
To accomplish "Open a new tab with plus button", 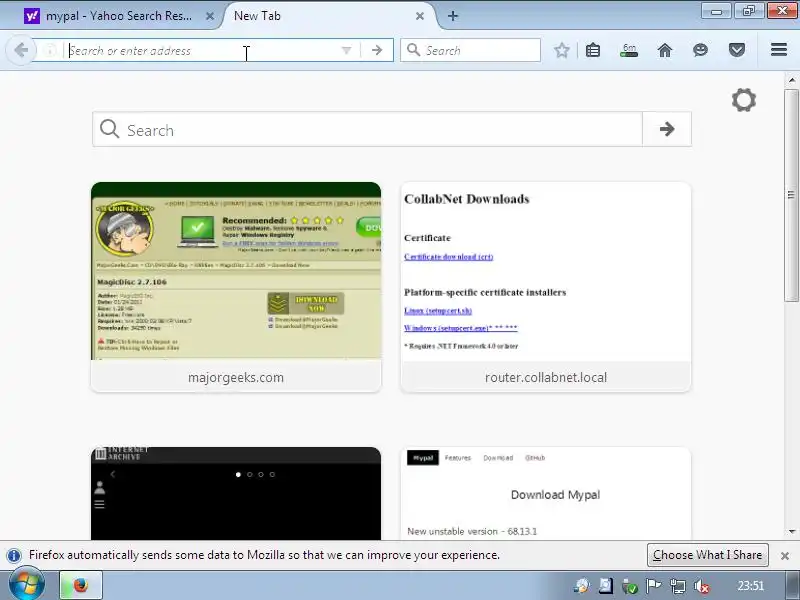I will click(x=453, y=16).
